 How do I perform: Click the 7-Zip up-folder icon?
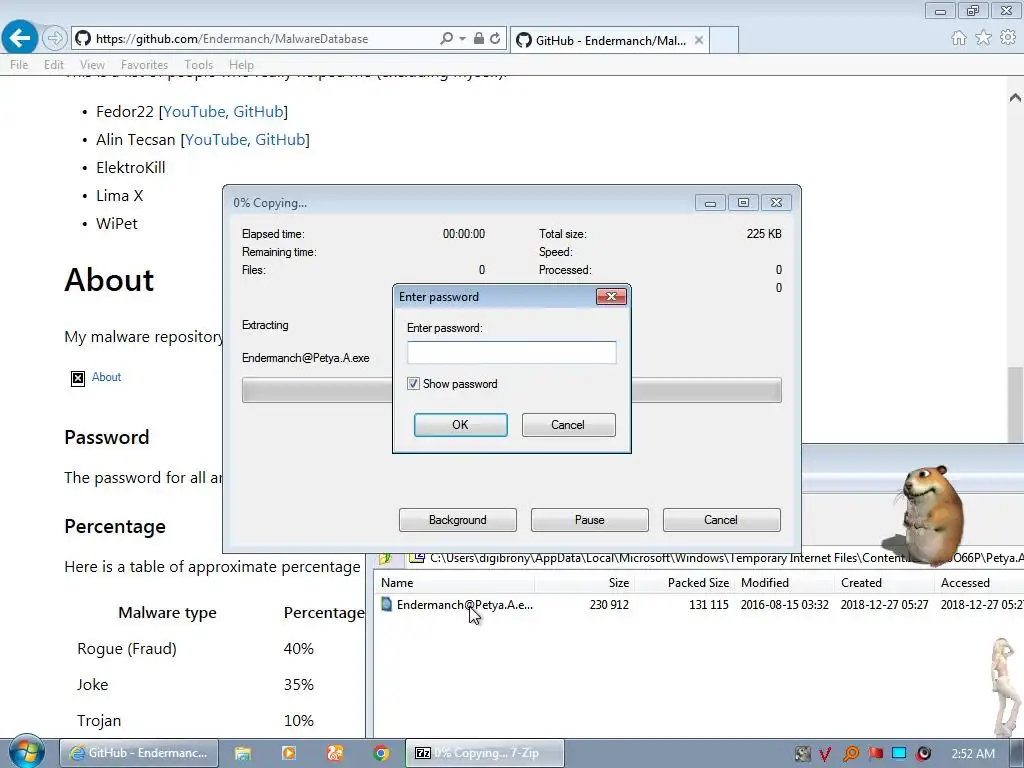pos(385,558)
